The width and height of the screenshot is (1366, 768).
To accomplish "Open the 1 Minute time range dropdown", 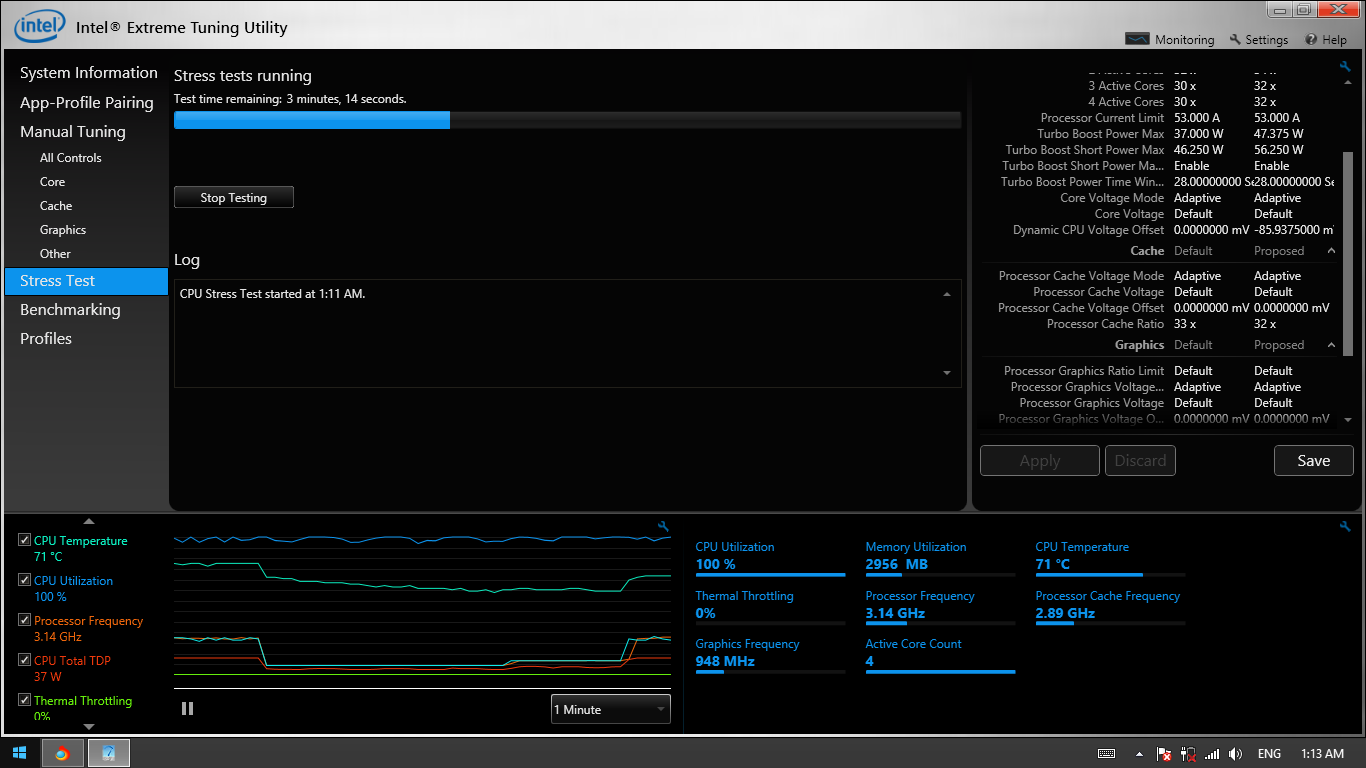I will (611, 709).
